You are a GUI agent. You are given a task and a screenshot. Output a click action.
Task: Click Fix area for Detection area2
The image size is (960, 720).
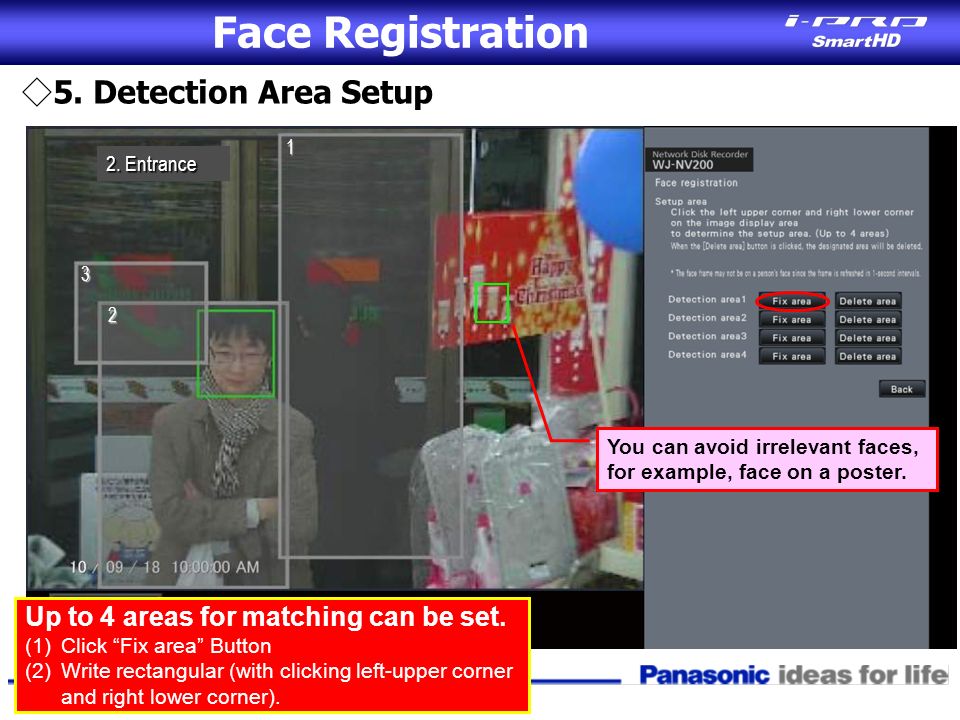(792, 320)
